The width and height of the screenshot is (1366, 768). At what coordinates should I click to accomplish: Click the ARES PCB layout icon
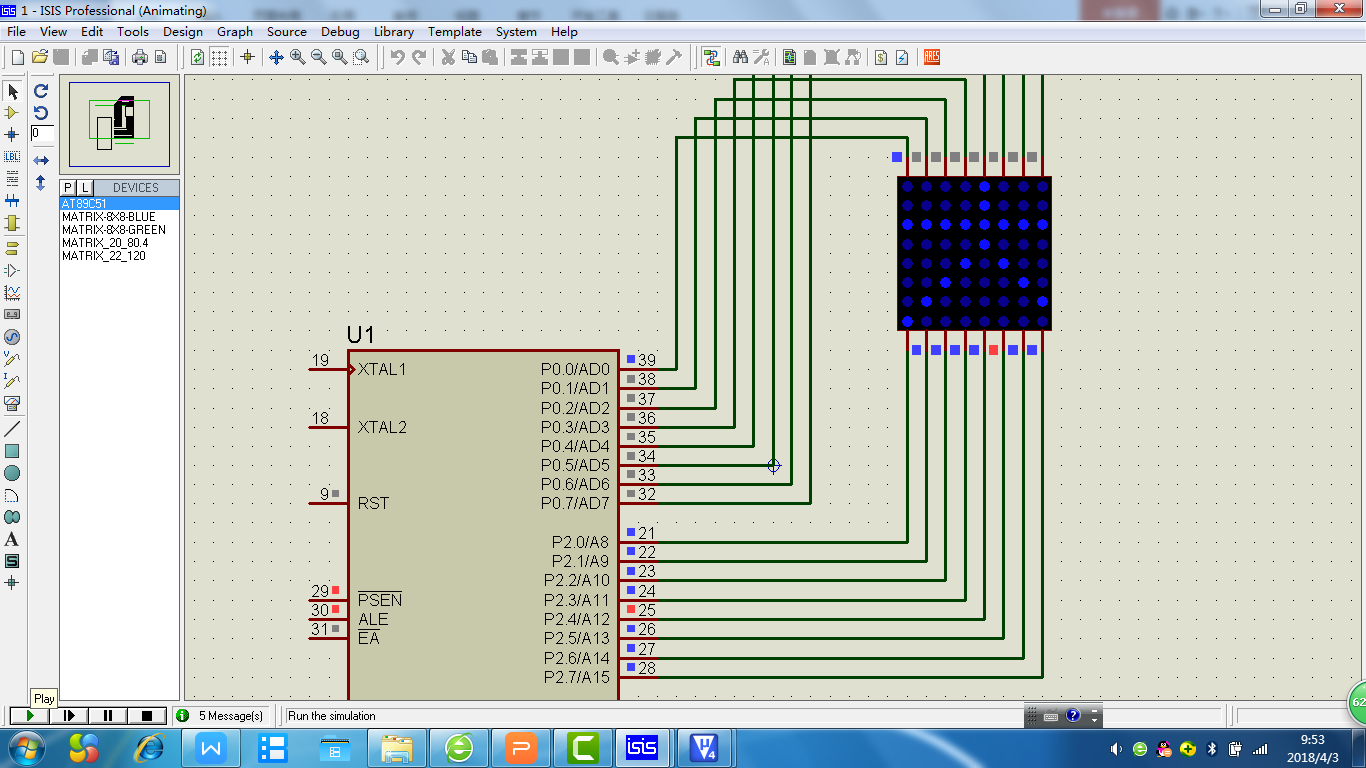click(932, 57)
